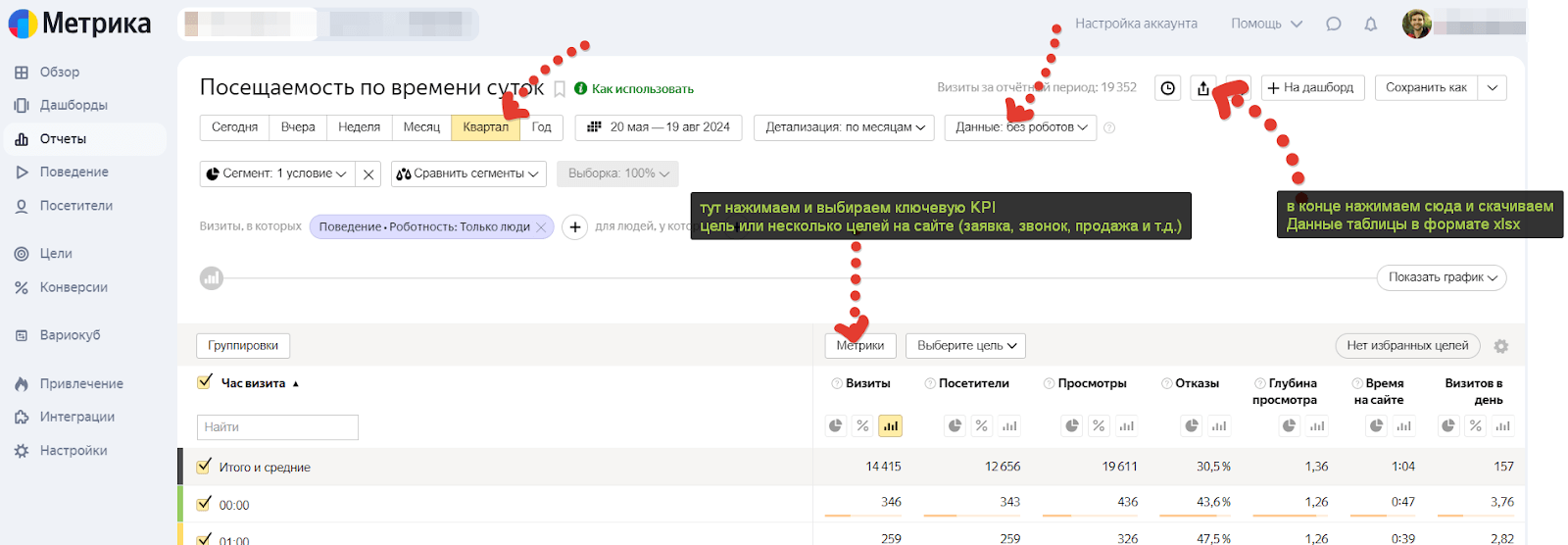Show percent view for Посетители column
Screen dimensions: 1568x545
pos(982,425)
